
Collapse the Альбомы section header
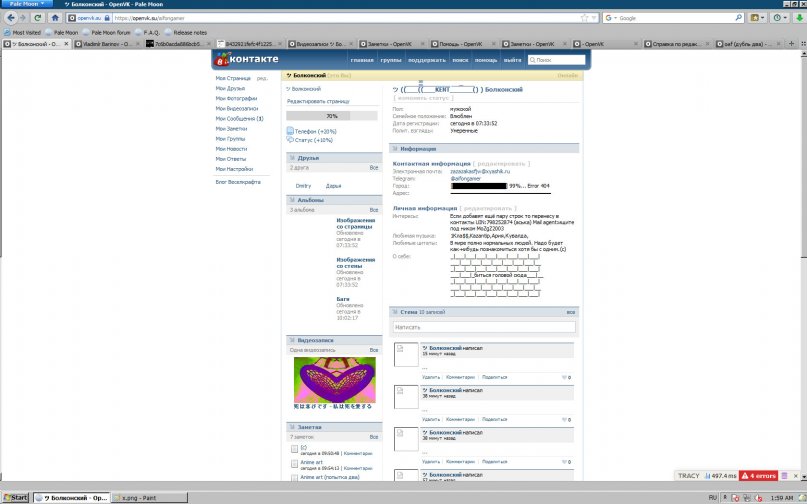click(x=334, y=200)
